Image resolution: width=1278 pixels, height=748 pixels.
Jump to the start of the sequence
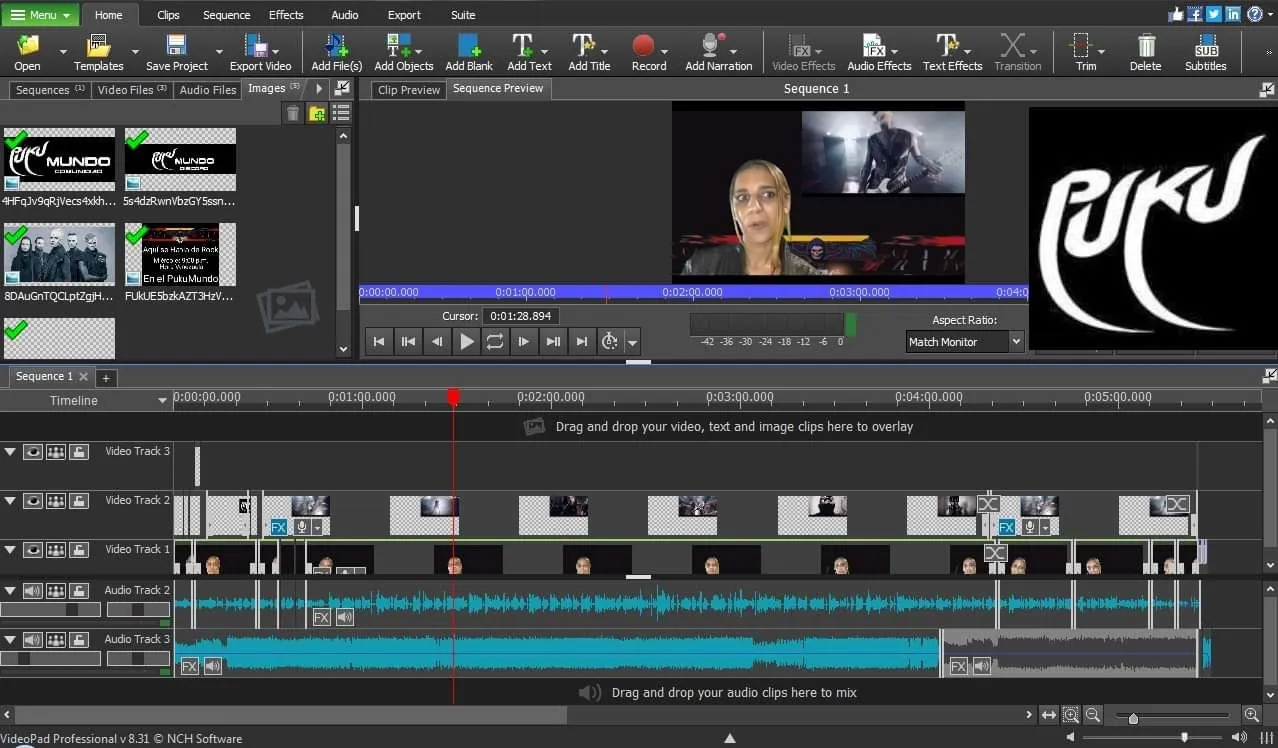tap(379, 341)
